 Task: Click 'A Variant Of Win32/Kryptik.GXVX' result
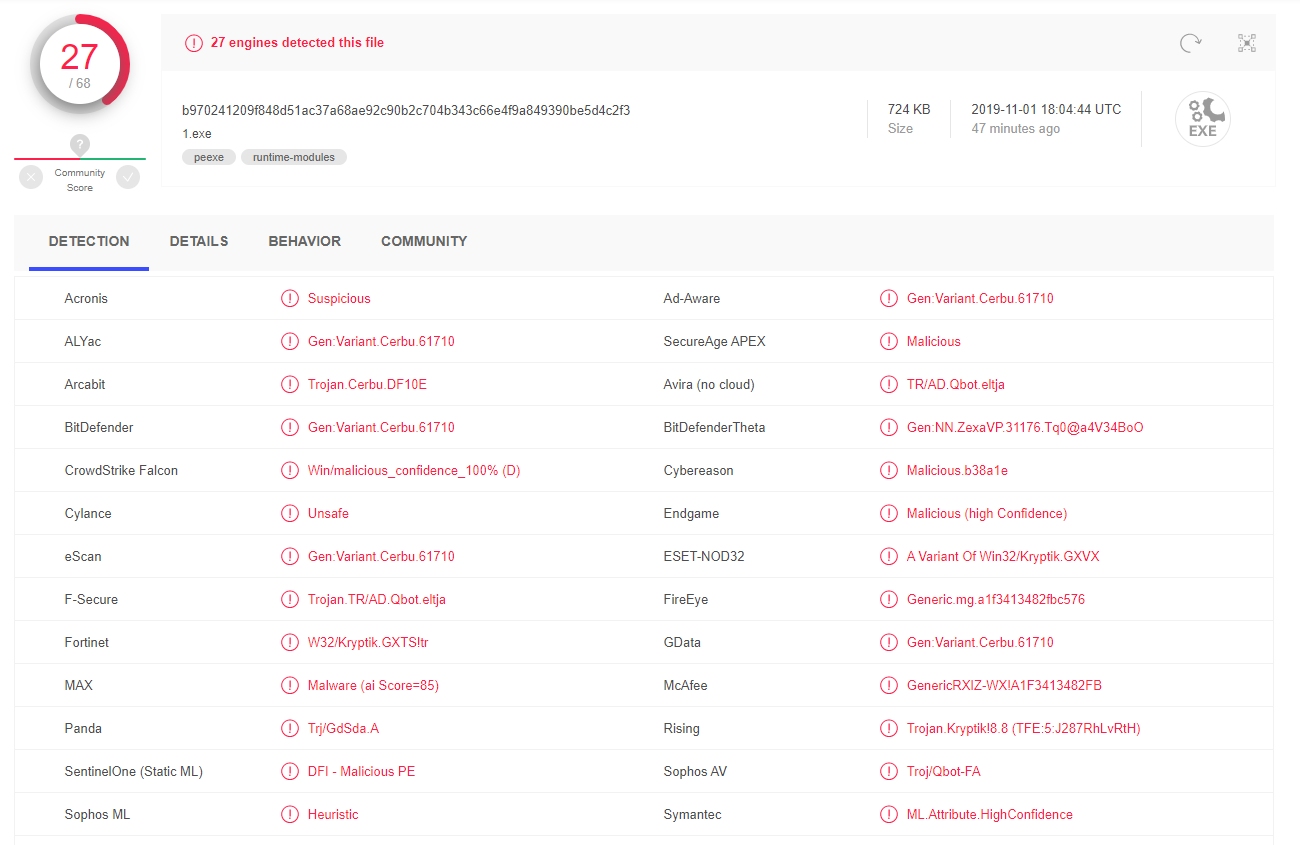click(x=1003, y=556)
